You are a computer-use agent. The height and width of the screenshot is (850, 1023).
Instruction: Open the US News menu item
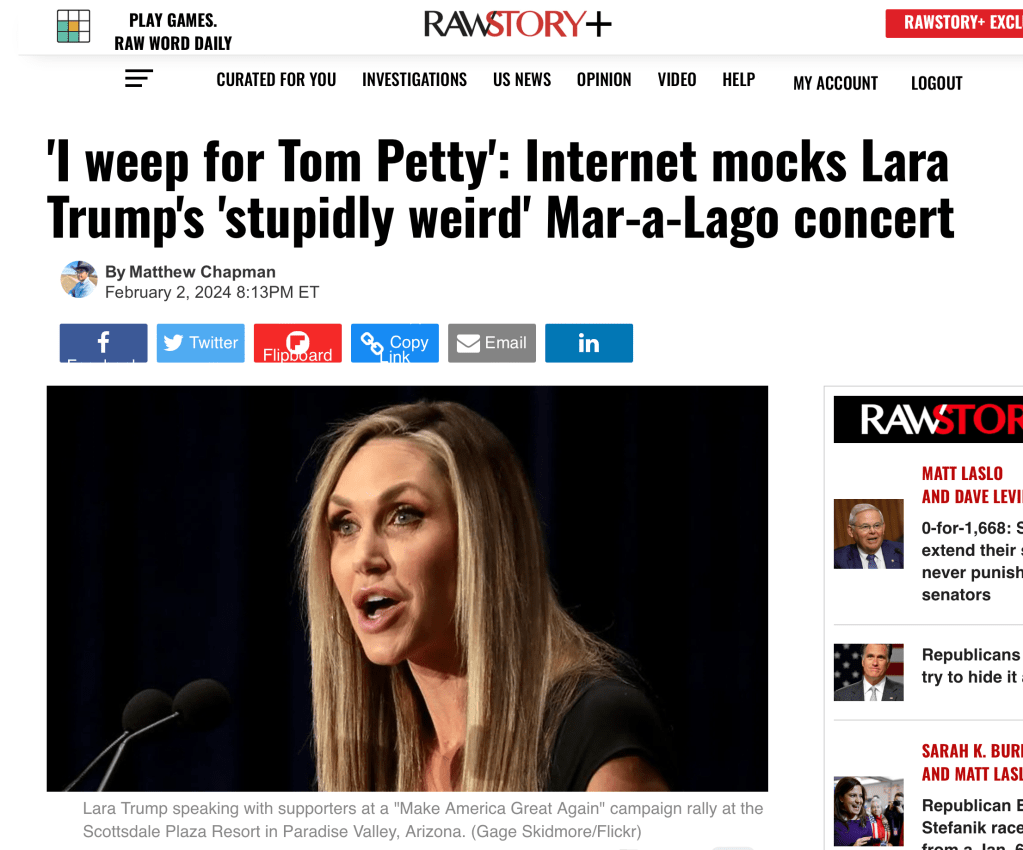pos(522,80)
